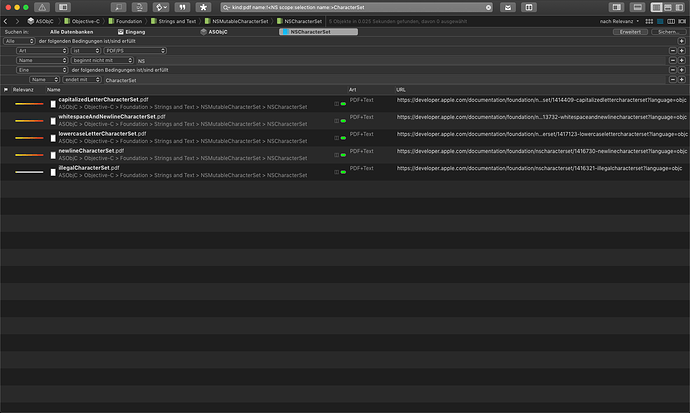Switch to cover flow view icon
This screenshot has width=690, height=413.
point(682,21)
